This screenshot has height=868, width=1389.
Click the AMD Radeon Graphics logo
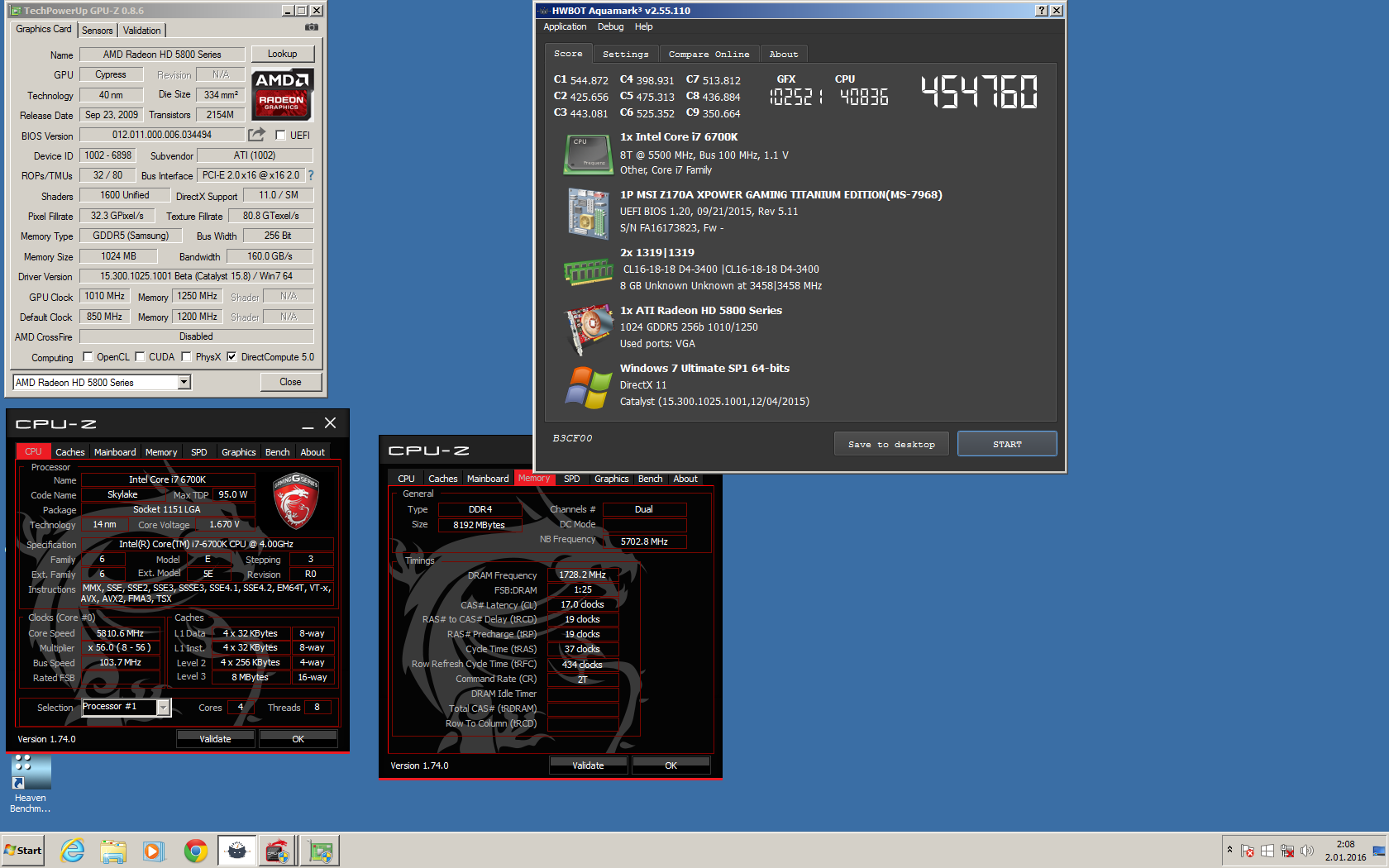coord(282,94)
